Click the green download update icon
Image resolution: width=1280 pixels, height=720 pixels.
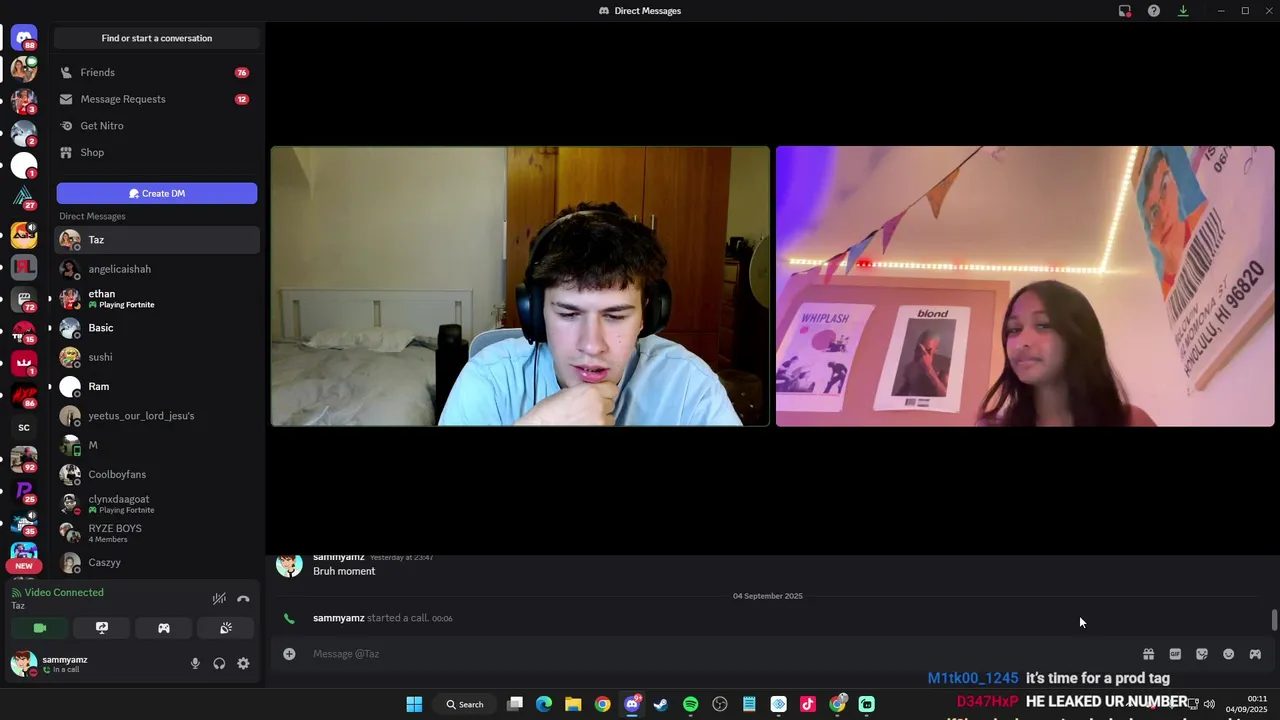point(1183,11)
